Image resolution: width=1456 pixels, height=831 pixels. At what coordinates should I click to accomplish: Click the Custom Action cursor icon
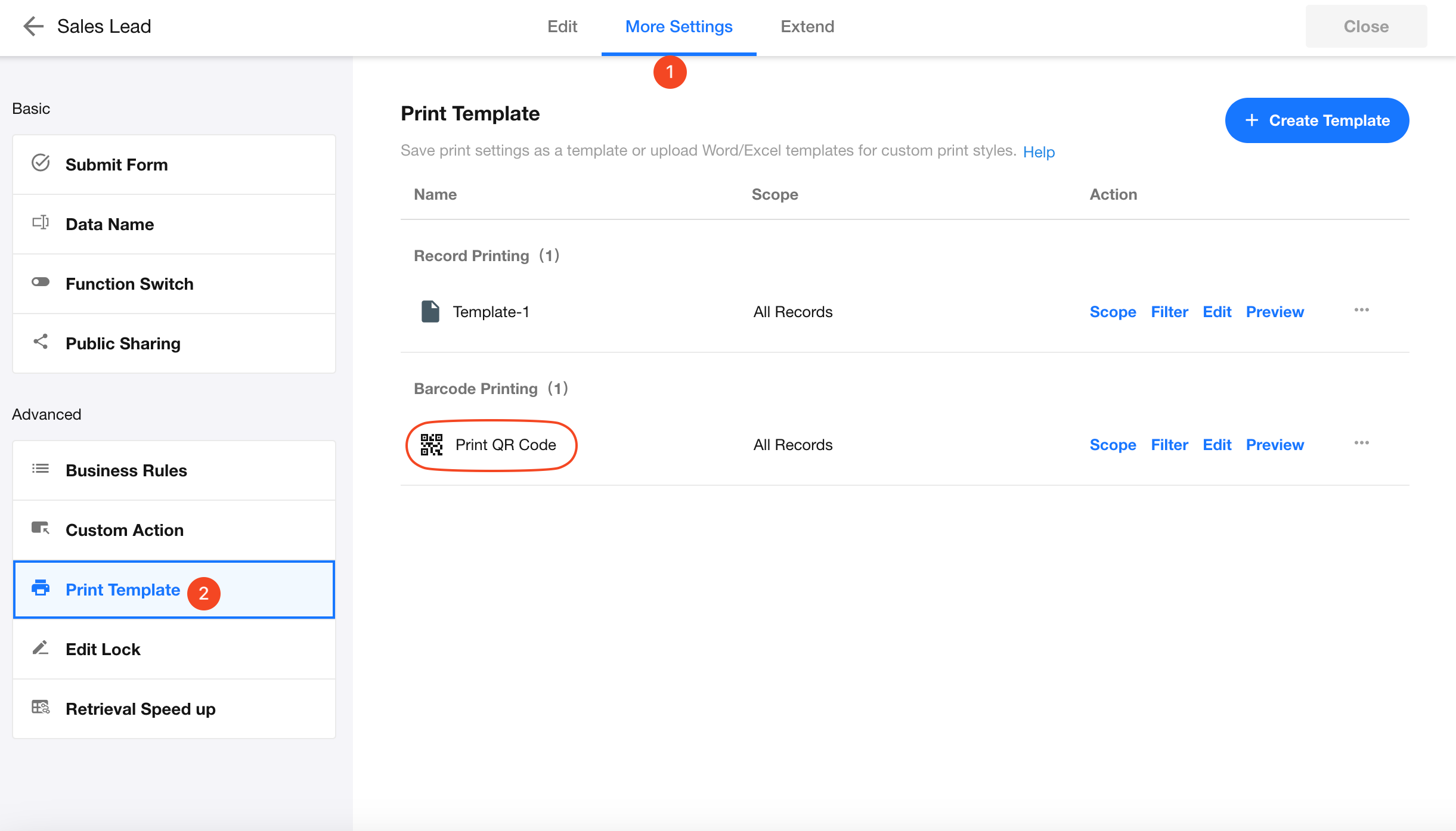tap(41, 529)
